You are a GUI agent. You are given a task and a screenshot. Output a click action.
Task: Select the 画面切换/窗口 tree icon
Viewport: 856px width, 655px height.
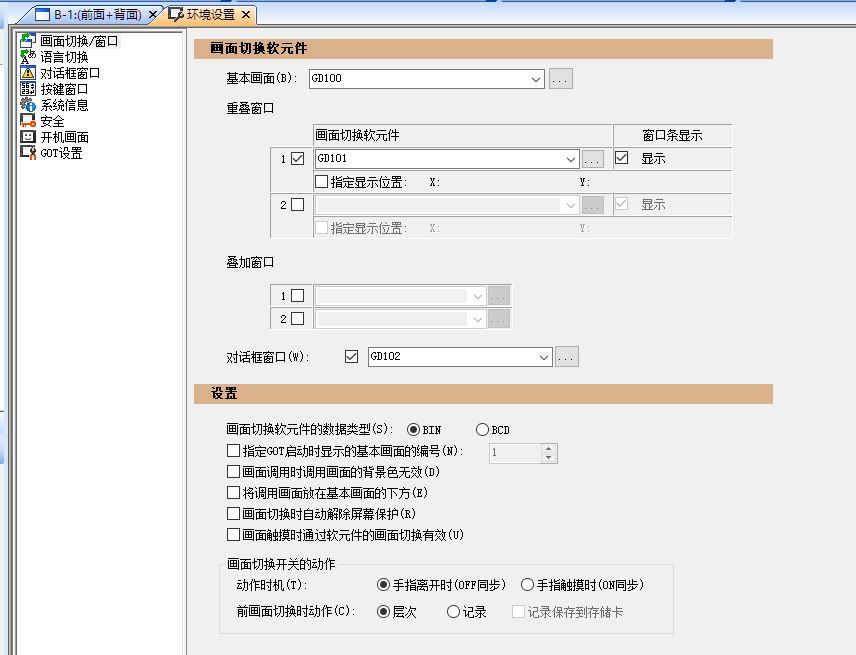pos(28,41)
